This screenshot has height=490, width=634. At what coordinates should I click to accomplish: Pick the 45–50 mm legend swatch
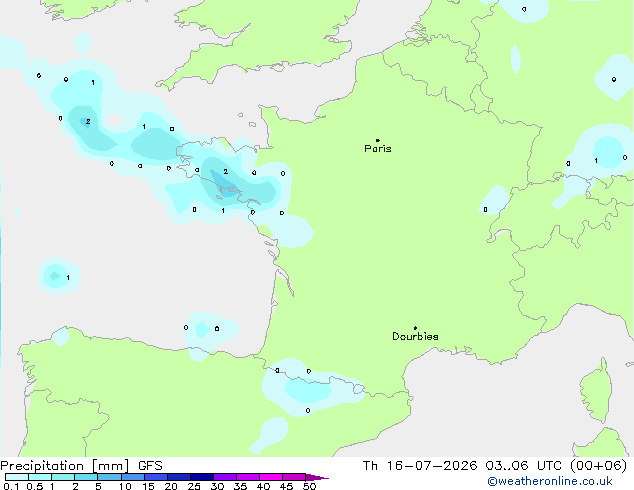pos(294,477)
